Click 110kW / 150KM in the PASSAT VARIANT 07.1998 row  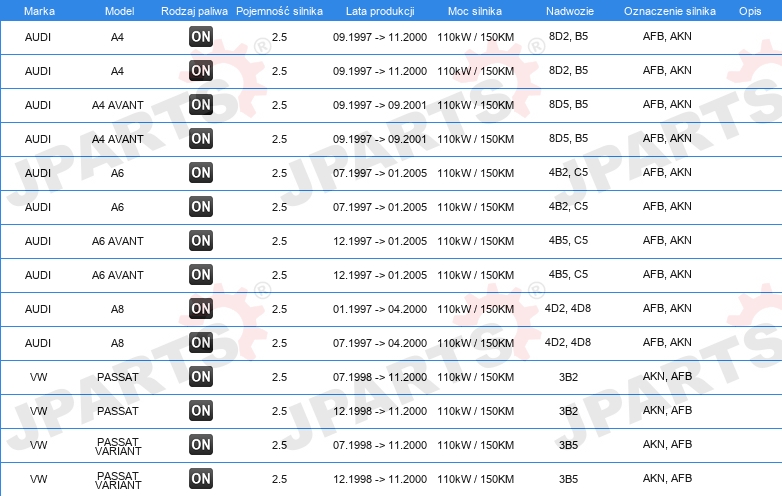[475, 445]
